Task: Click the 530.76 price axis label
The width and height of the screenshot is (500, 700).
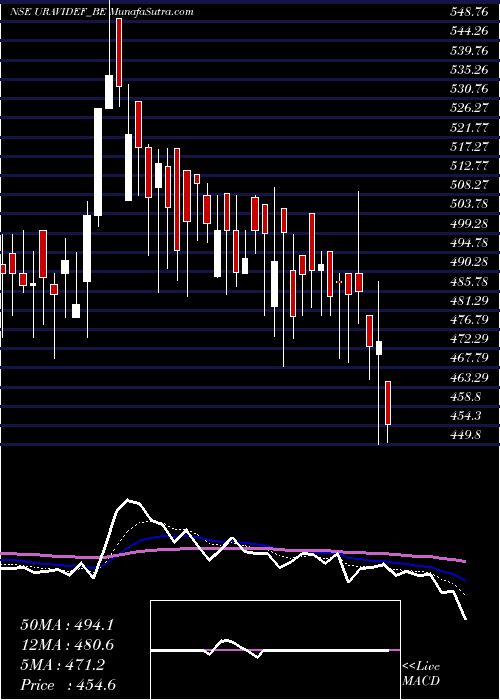Action: 469,89
